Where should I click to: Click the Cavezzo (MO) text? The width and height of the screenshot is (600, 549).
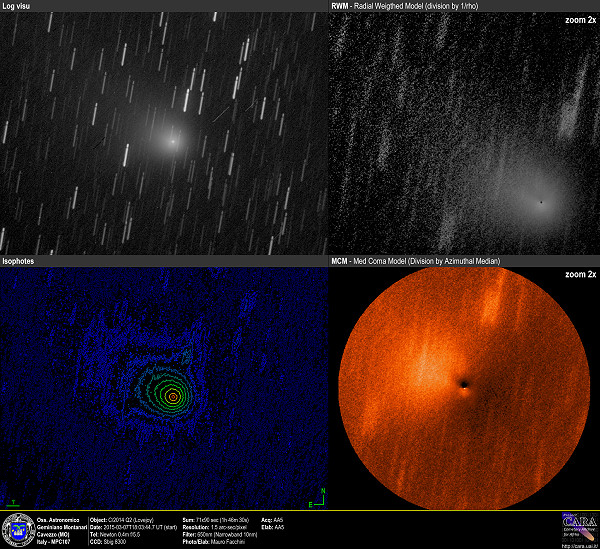[53, 534]
